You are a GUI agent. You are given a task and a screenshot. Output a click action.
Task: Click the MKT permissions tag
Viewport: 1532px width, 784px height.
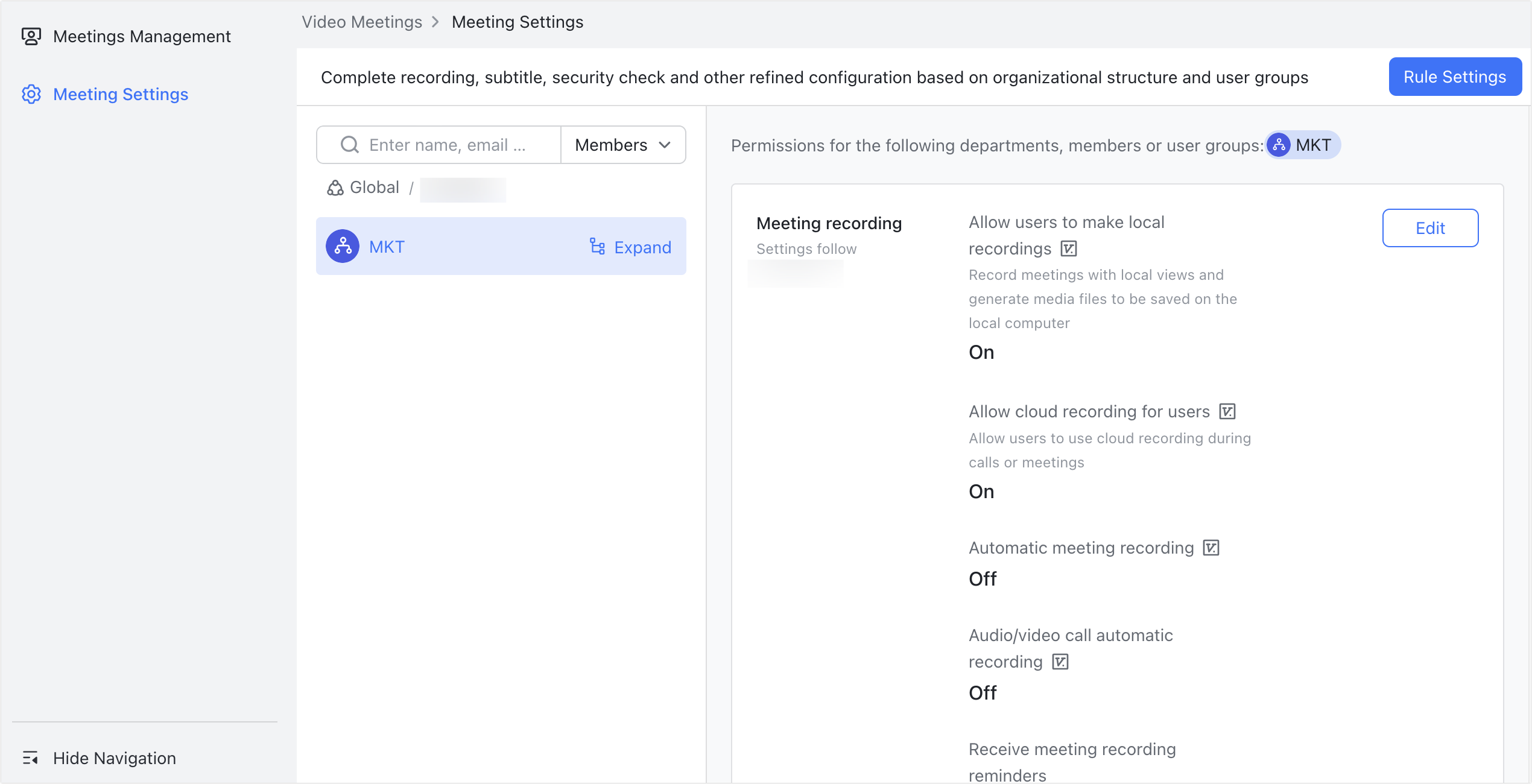pyautogui.click(x=1303, y=145)
